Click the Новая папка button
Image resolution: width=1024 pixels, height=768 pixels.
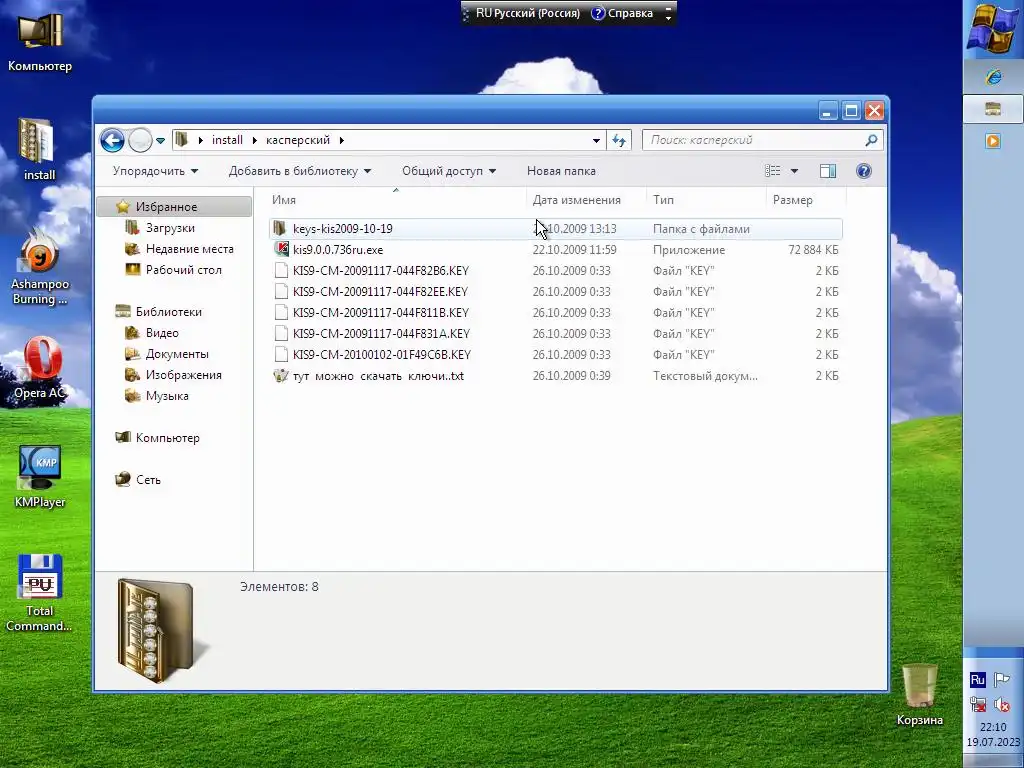tap(561, 171)
